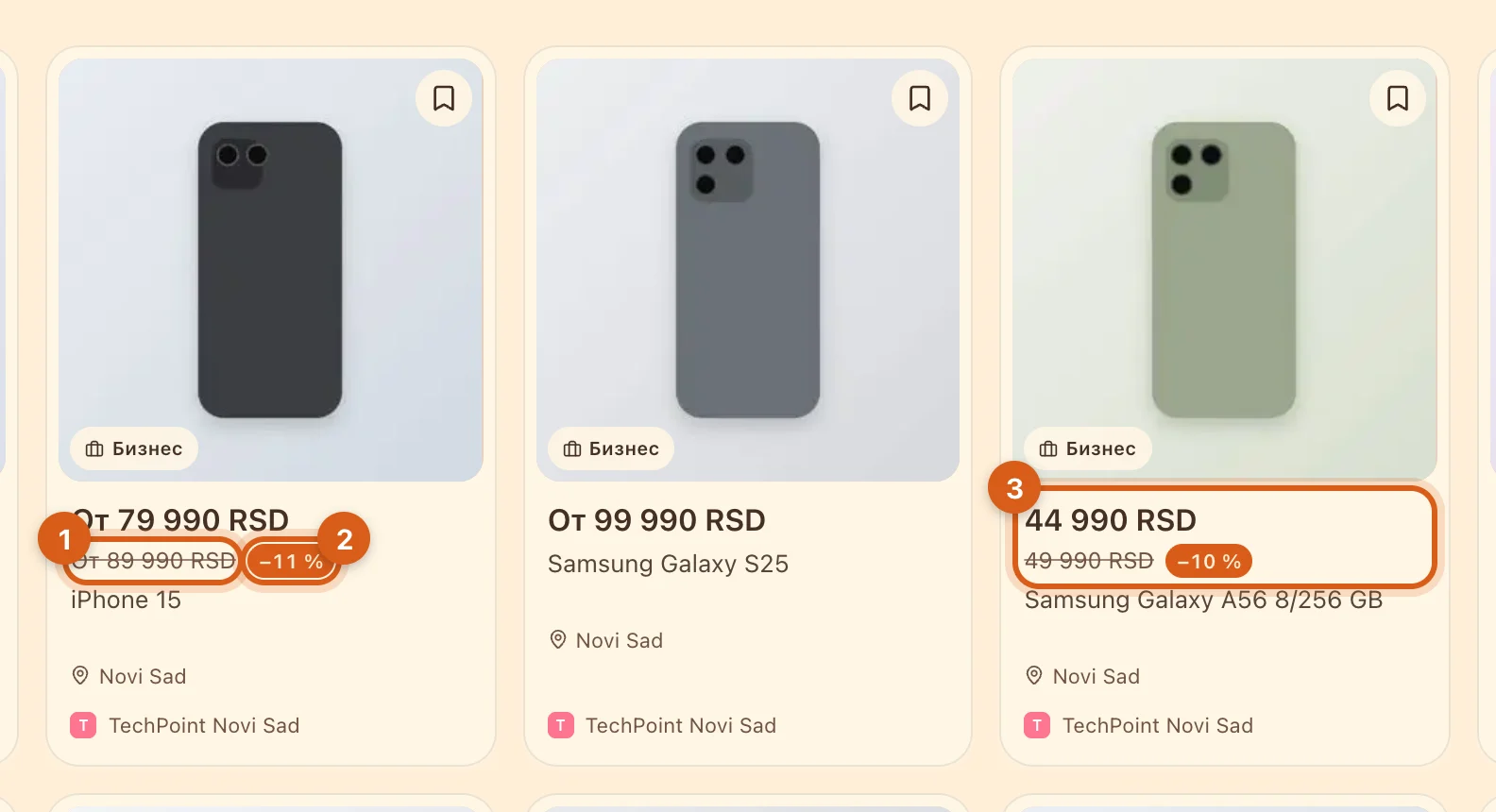1496x812 pixels.
Task: Open the Samsung Galaxy S25 title link
Action: pyautogui.click(x=668, y=565)
